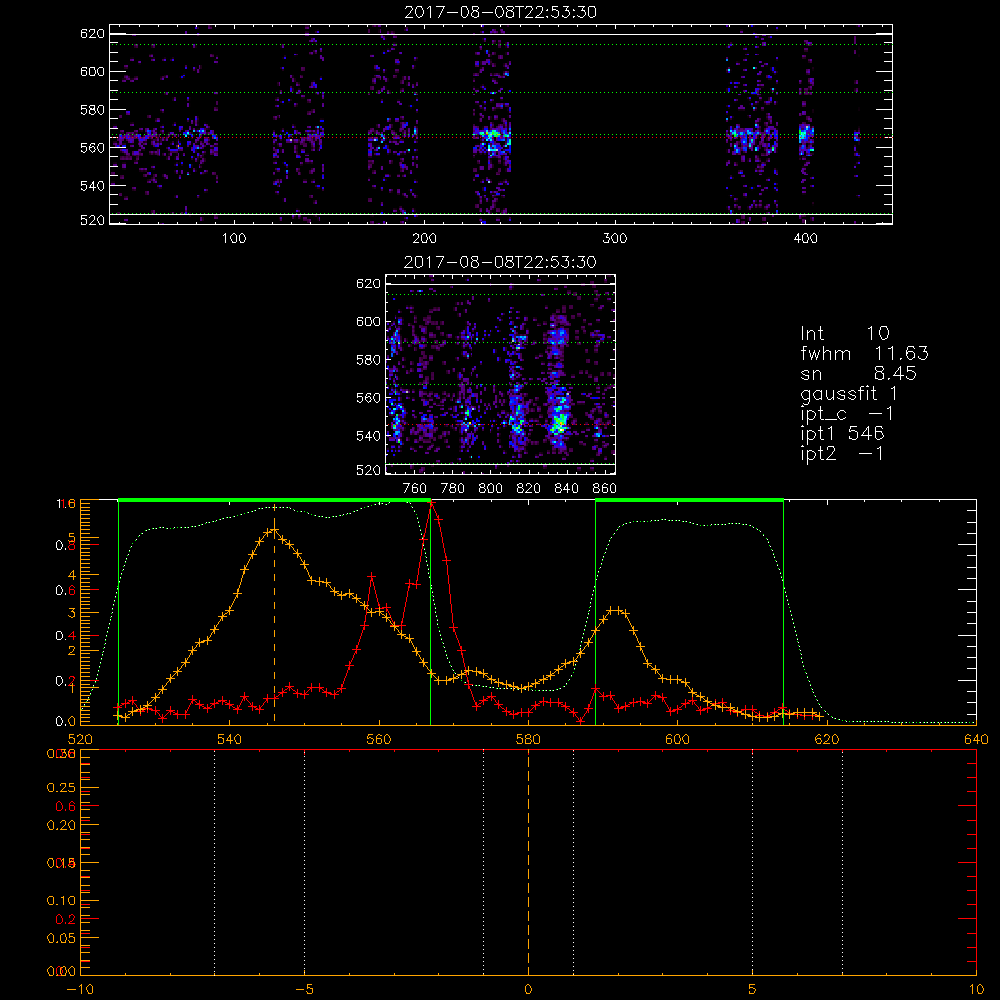
Task: Open the small middle spectrogram image
Action: [x=501, y=375]
